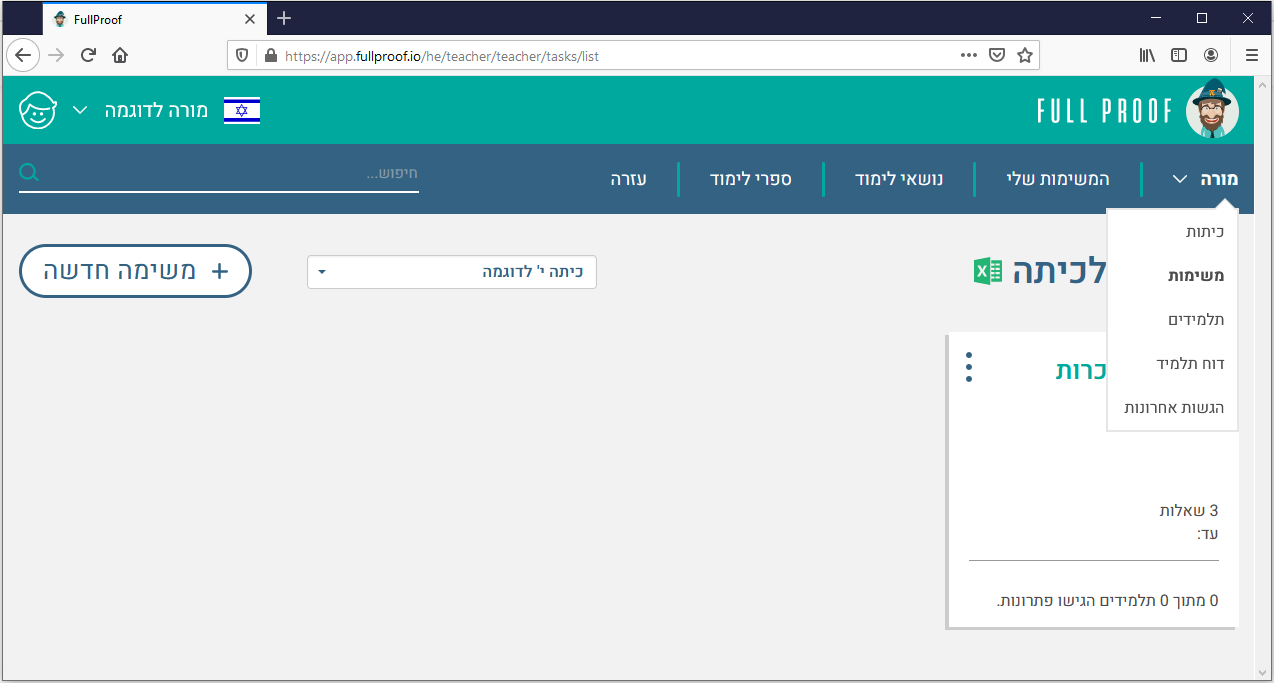Bookmark this page with the star icon
The height and width of the screenshot is (683, 1274).
tap(1025, 56)
